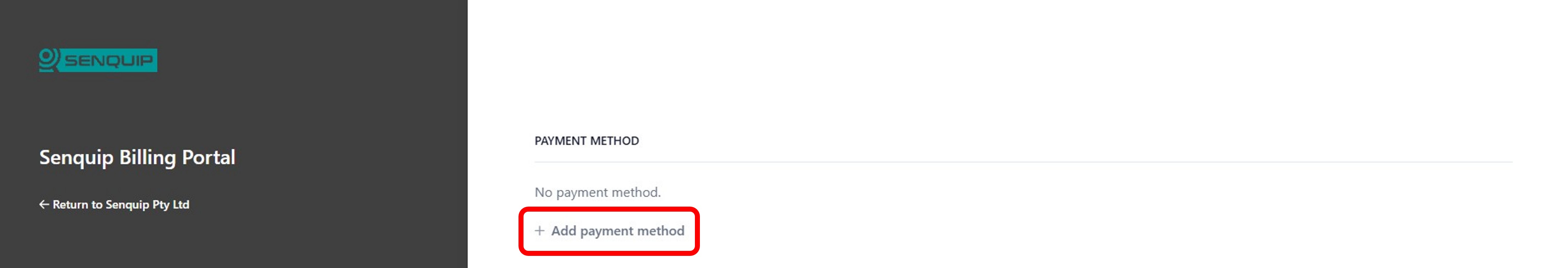
Task: Click the word 'Billing' in the sidebar title
Action: tap(147, 157)
